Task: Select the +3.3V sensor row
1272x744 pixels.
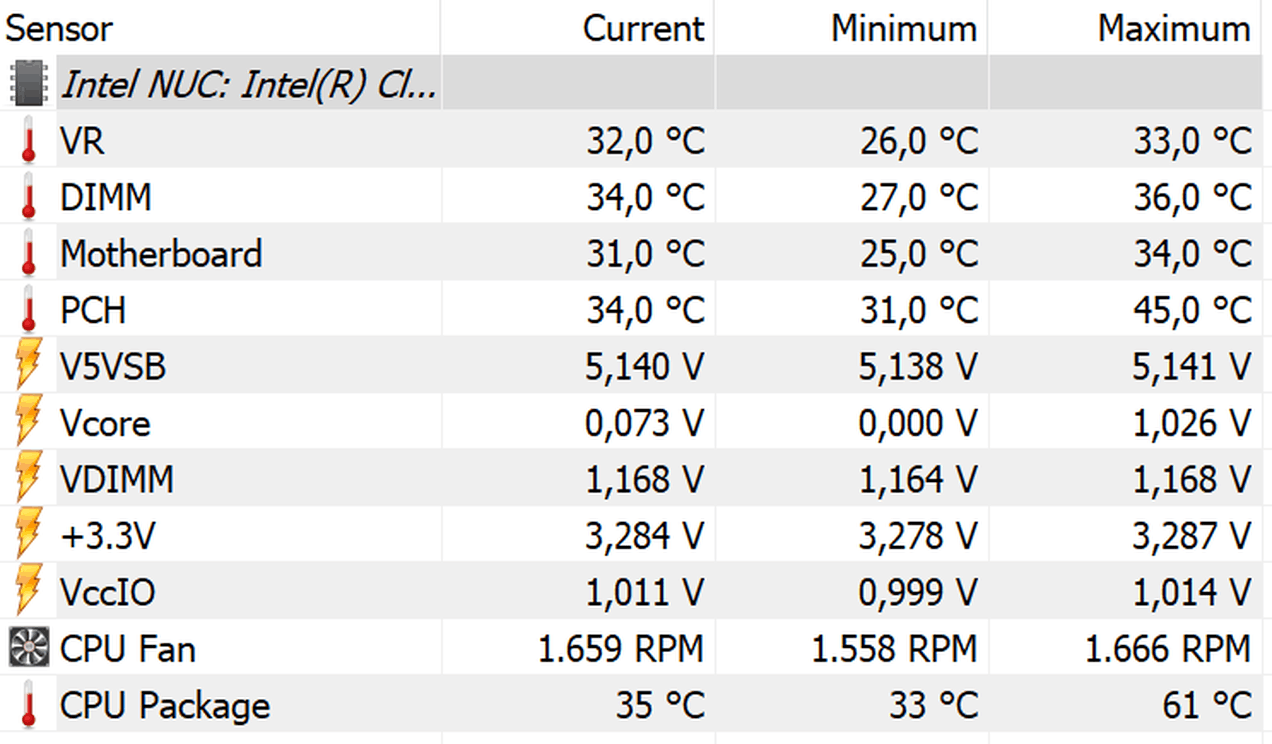Action: point(636,535)
